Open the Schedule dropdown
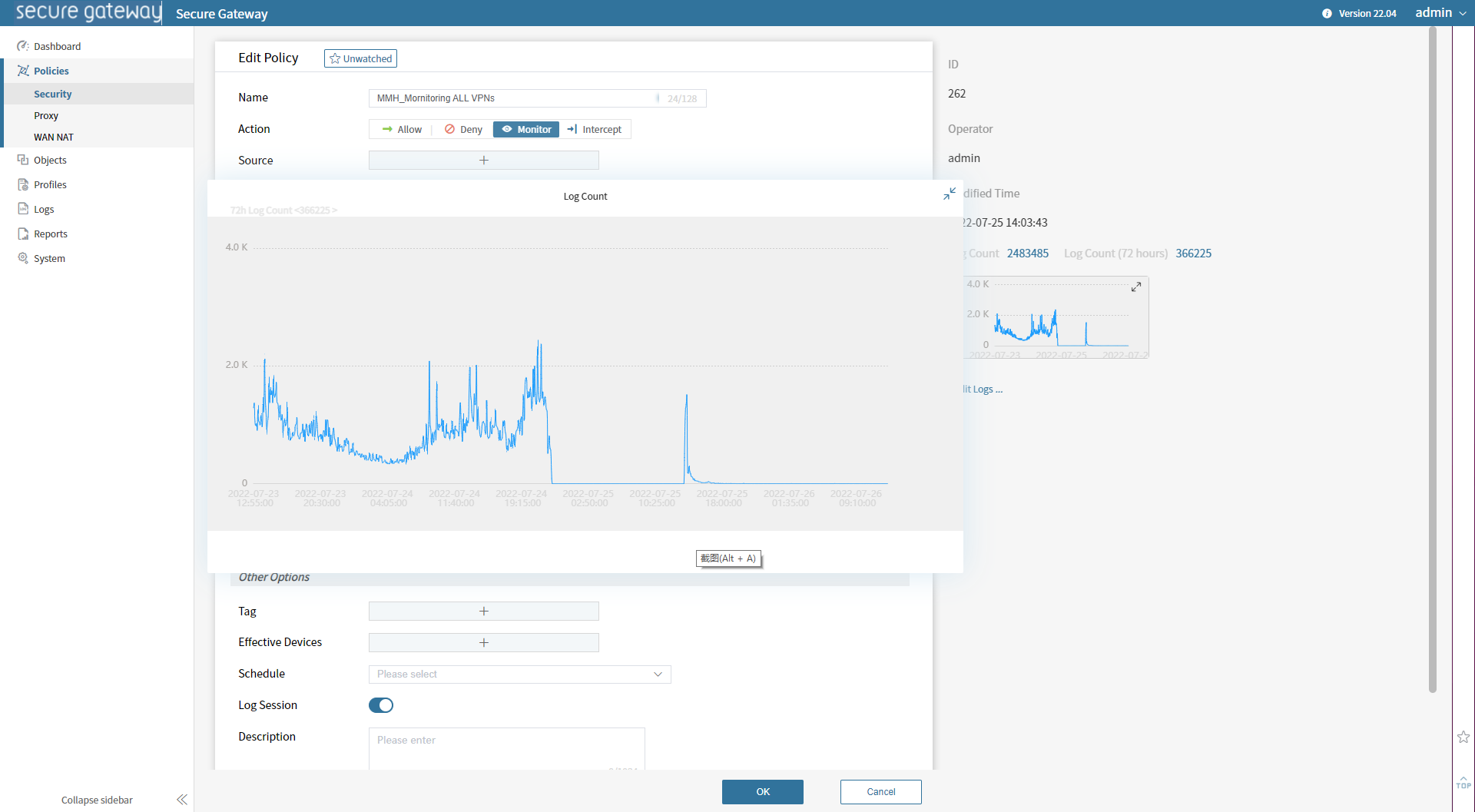The image size is (1475, 812). (x=519, y=674)
